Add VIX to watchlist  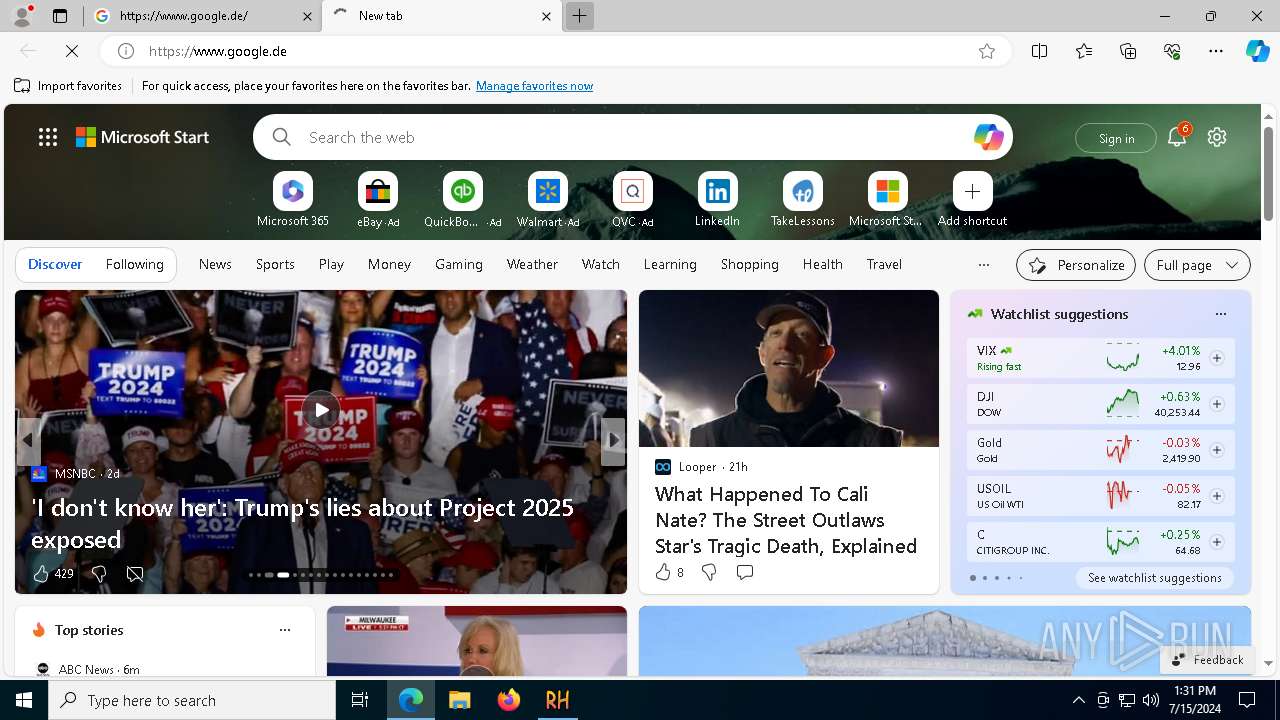click(1217, 358)
